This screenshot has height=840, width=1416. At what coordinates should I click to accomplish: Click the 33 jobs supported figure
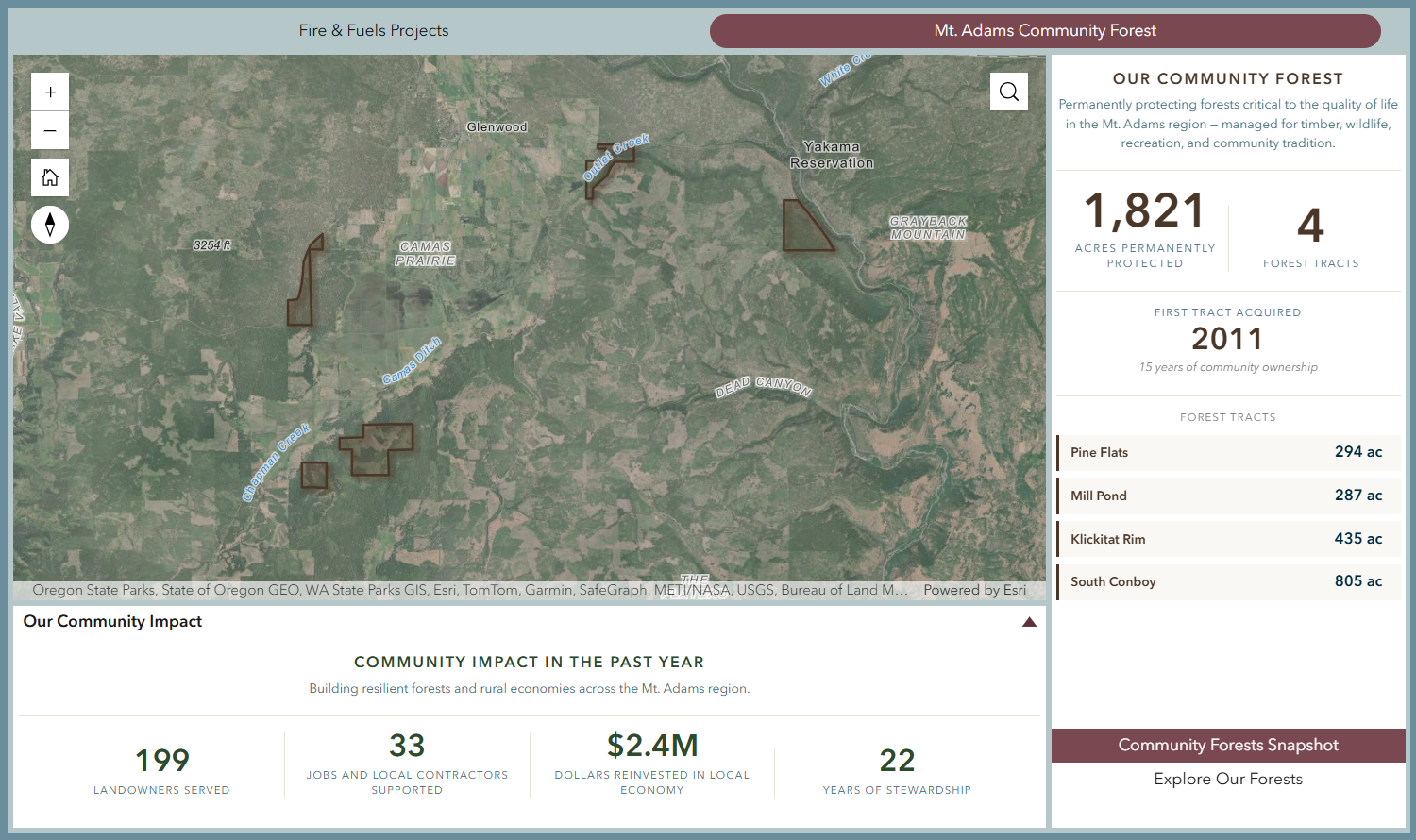point(407,746)
